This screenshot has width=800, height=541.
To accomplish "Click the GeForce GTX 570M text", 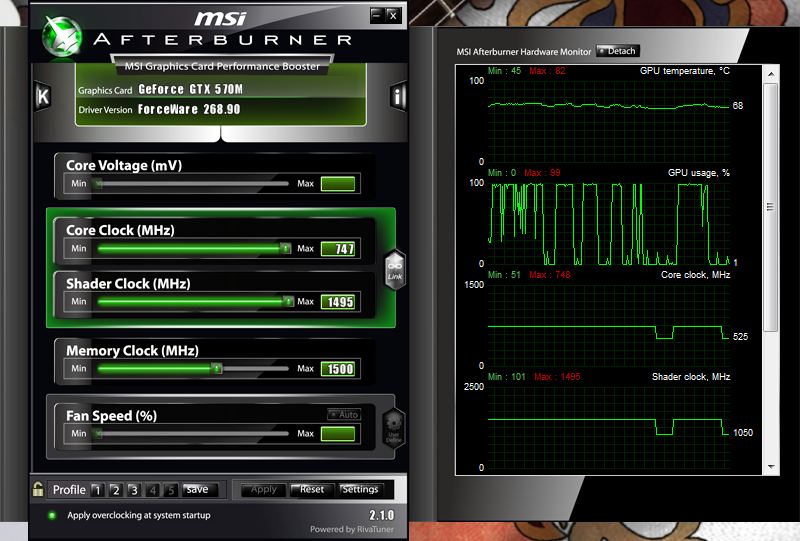I will pyautogui.click(x=190, y=89).
